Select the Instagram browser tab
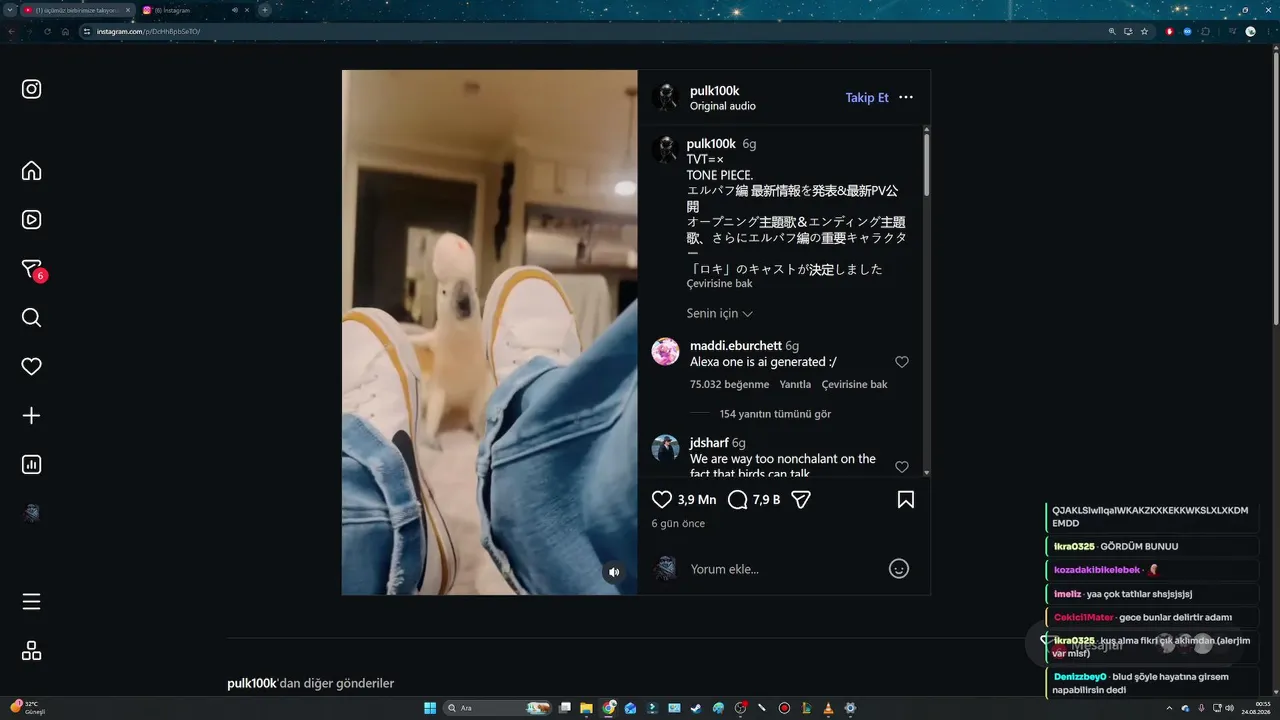The width and height of the screenshot is (1280, 720). pyautogui.click(x=195, y=10)
